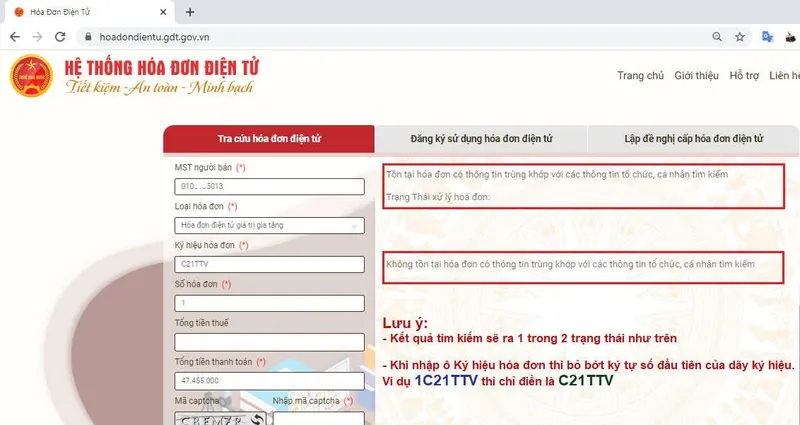Viewport: 800px width, 425px height.
Task: Switch to Đăng ký sử dụng hóa đơn điện tử tab
Action: (x=481, y=139)
